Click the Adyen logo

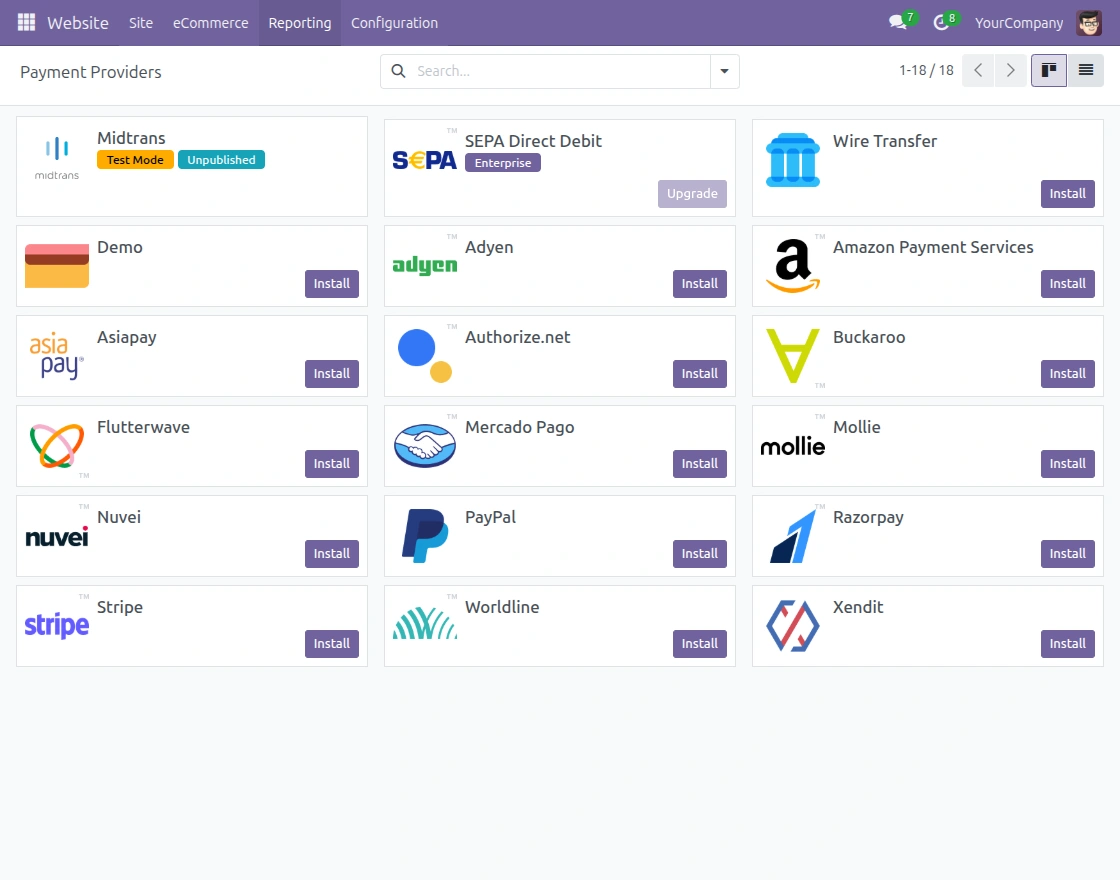[x=425, y=265]
